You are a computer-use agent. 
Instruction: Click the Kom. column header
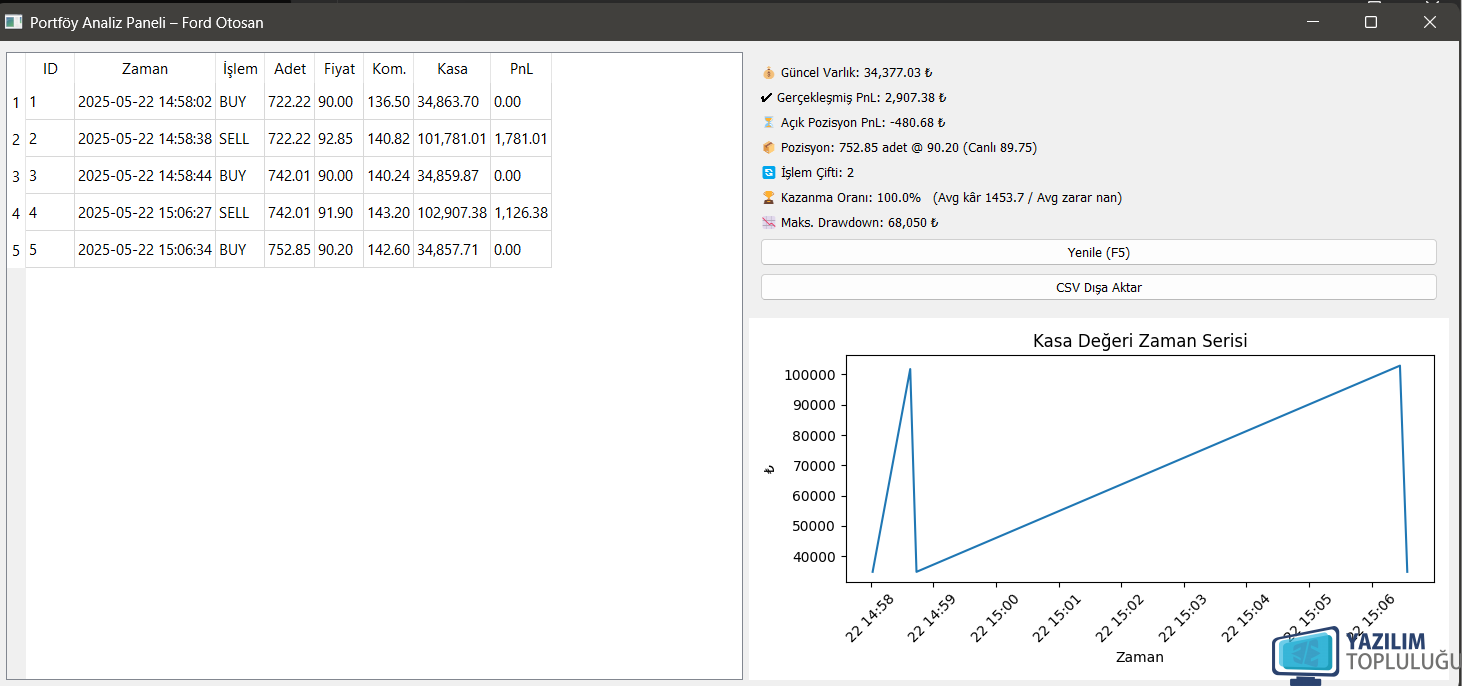point(389,69)
